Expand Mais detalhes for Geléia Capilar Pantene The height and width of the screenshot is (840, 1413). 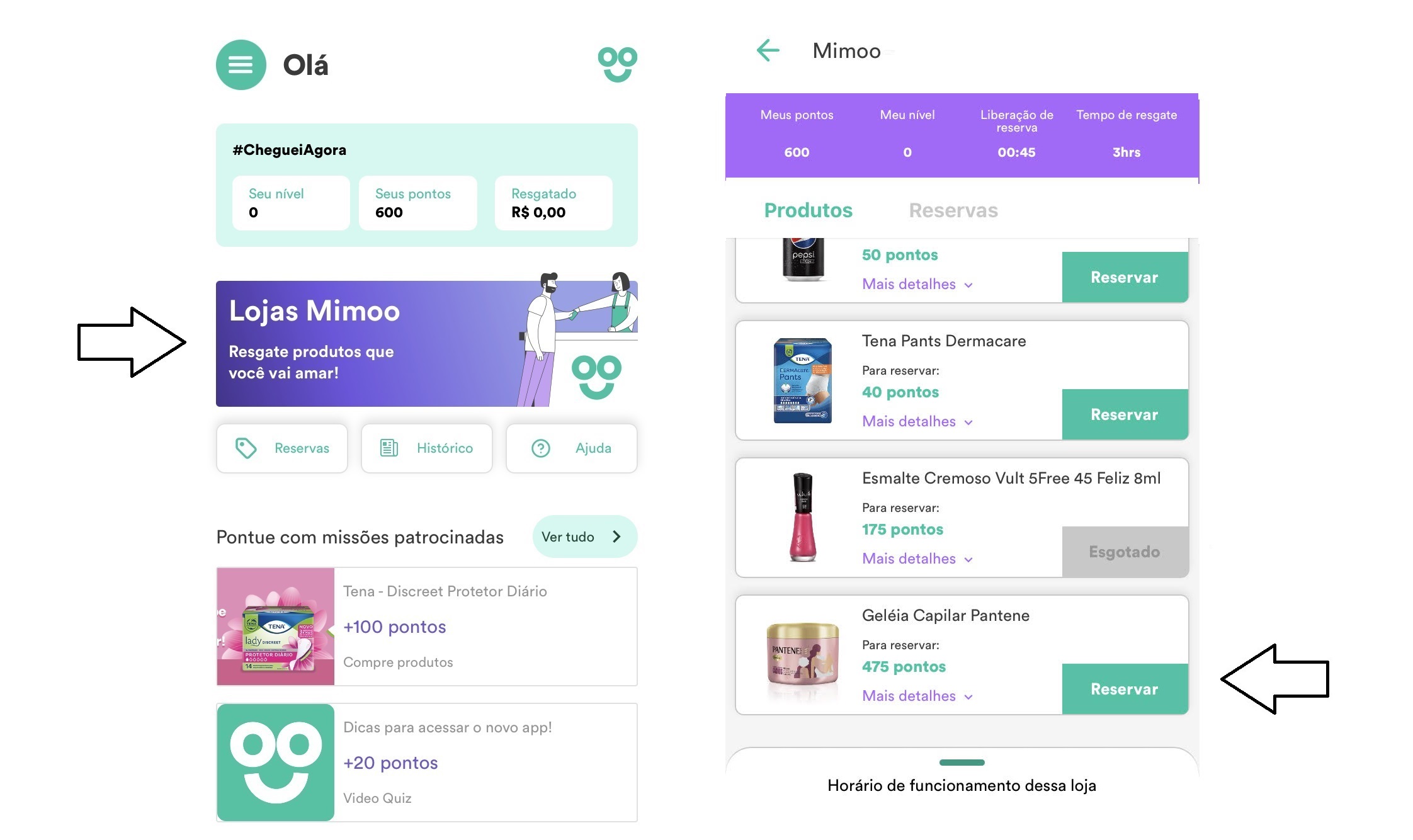(x=917, y=696)
